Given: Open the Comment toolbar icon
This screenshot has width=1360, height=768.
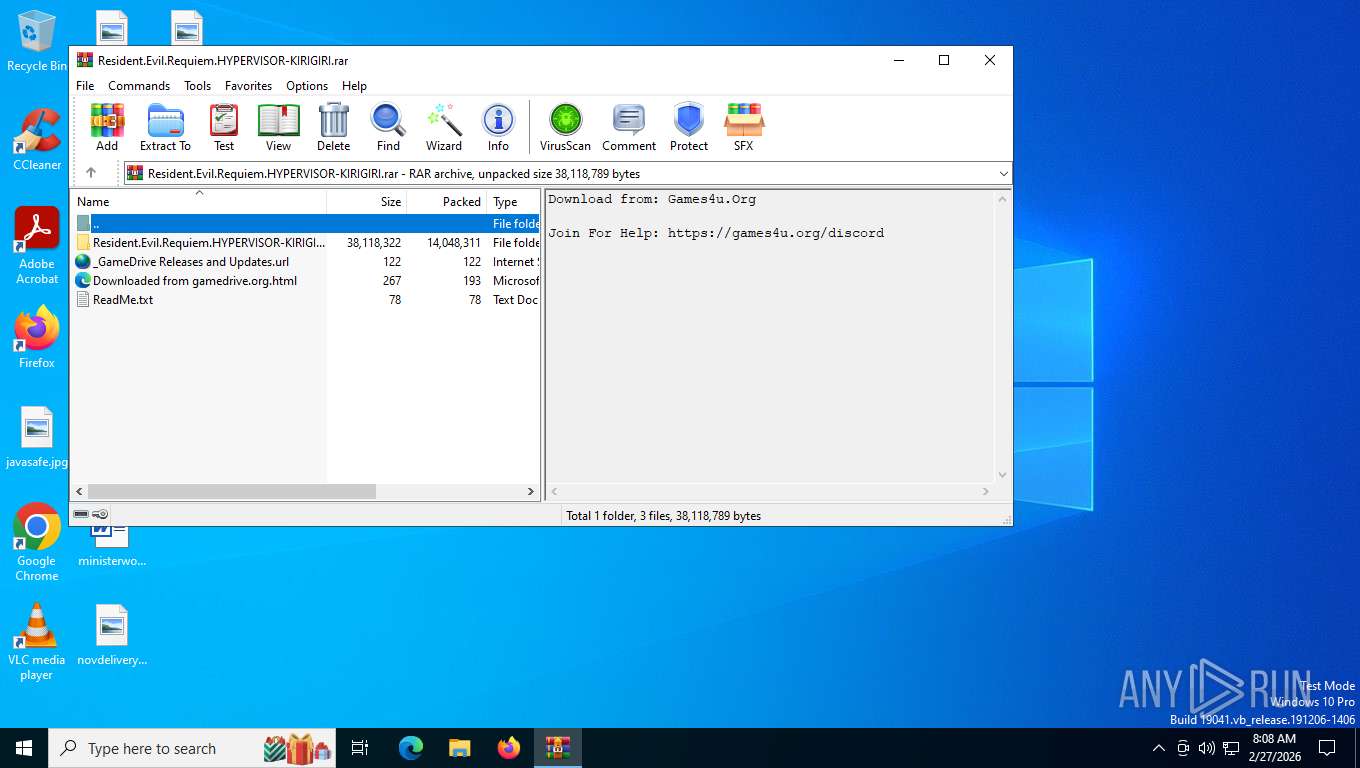Looking at the screenshot, I should 629,127.
